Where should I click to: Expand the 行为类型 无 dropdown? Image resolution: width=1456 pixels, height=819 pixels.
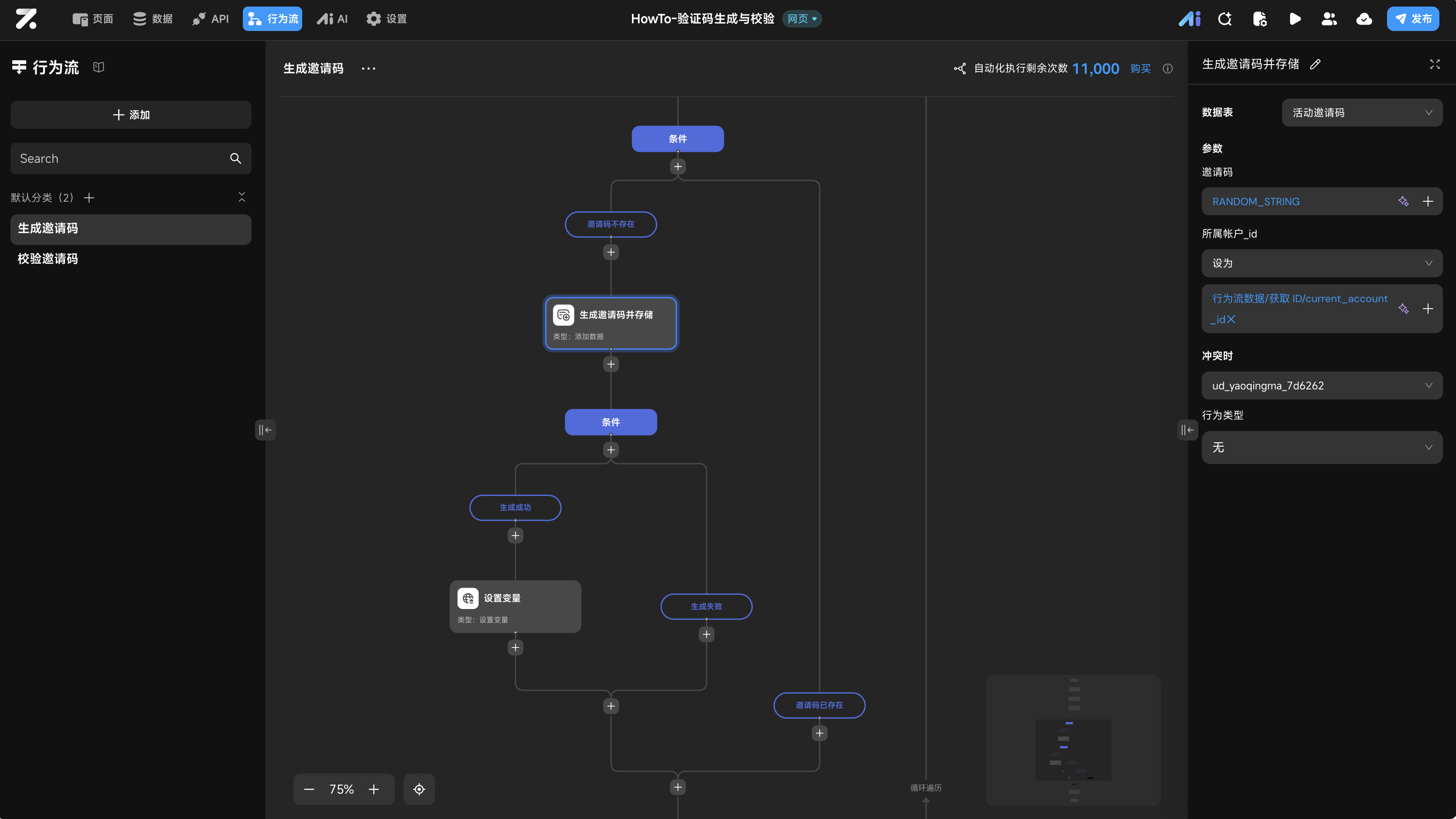1321,447
